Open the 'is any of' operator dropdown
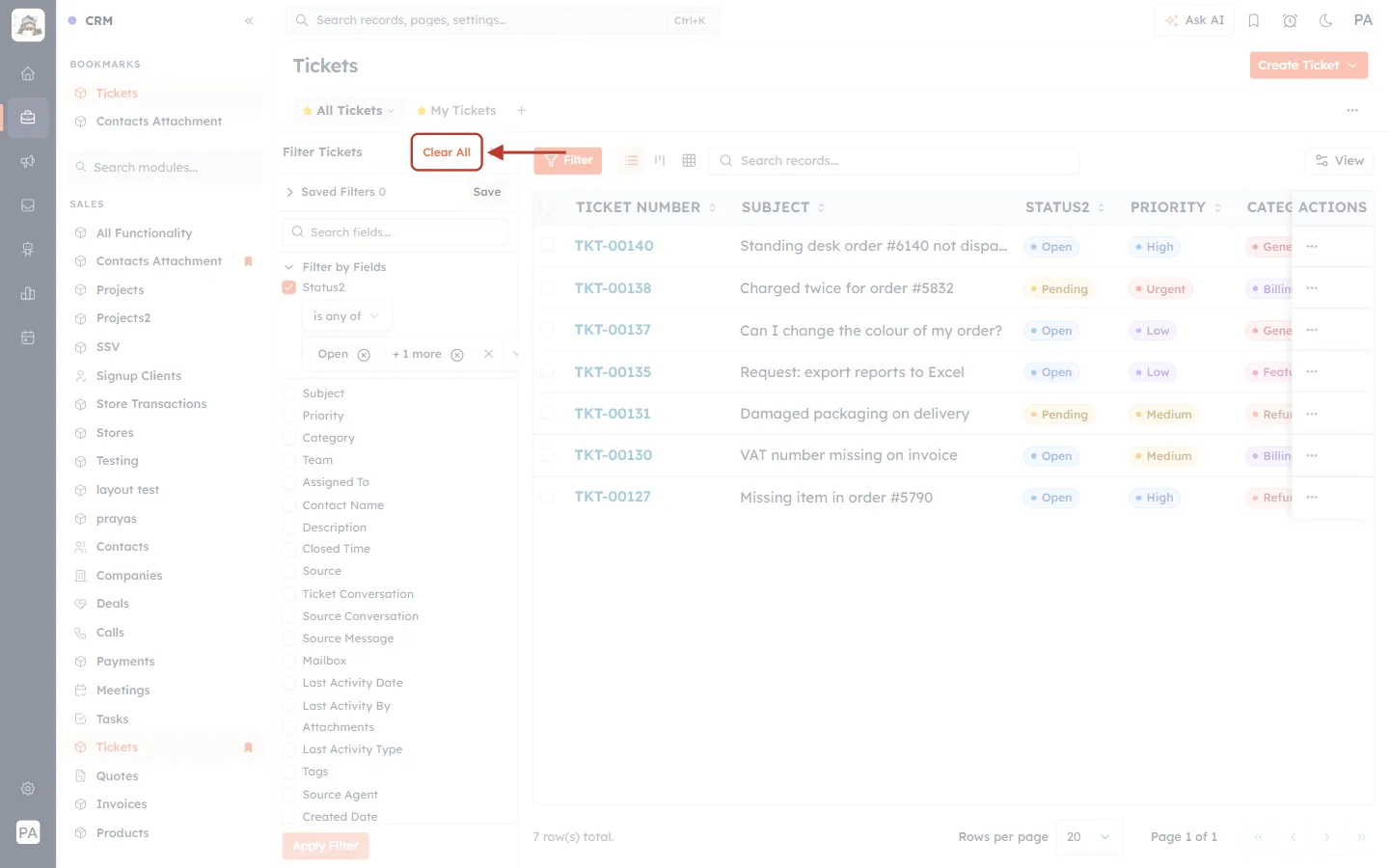Image resolution: width=1389 pixels, height=868 pixels. (346, 316)
